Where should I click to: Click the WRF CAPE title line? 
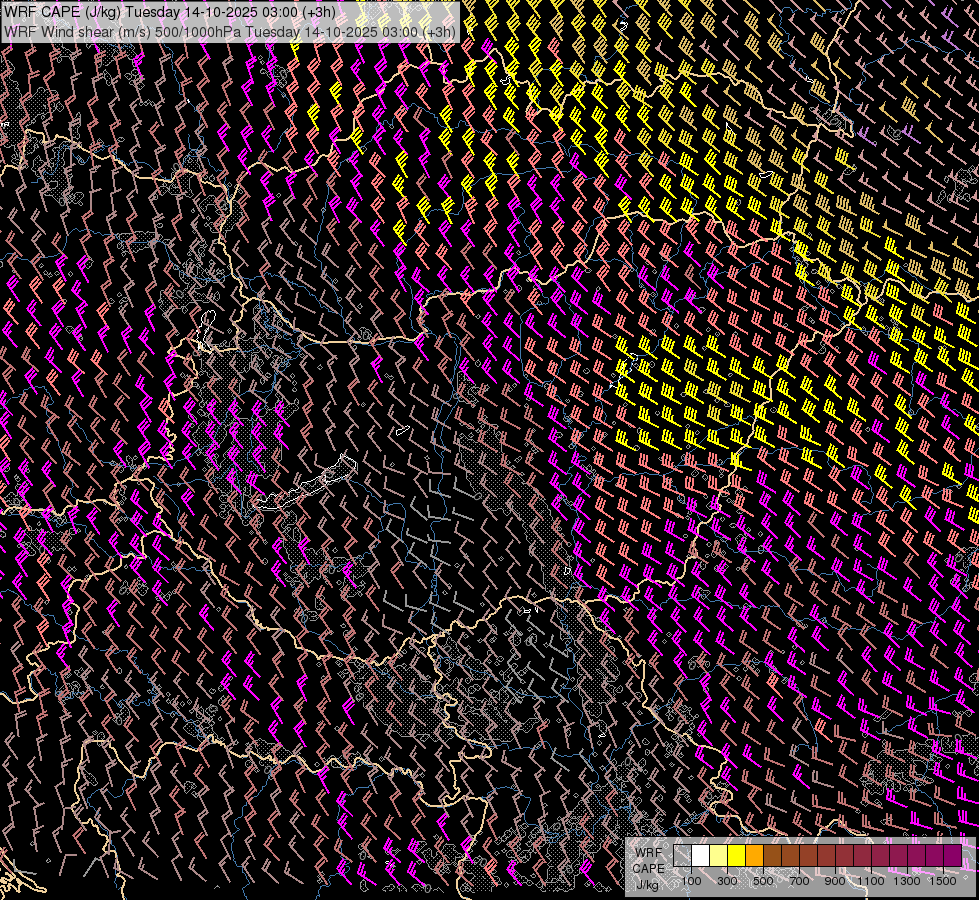click(x=169, y=12)
